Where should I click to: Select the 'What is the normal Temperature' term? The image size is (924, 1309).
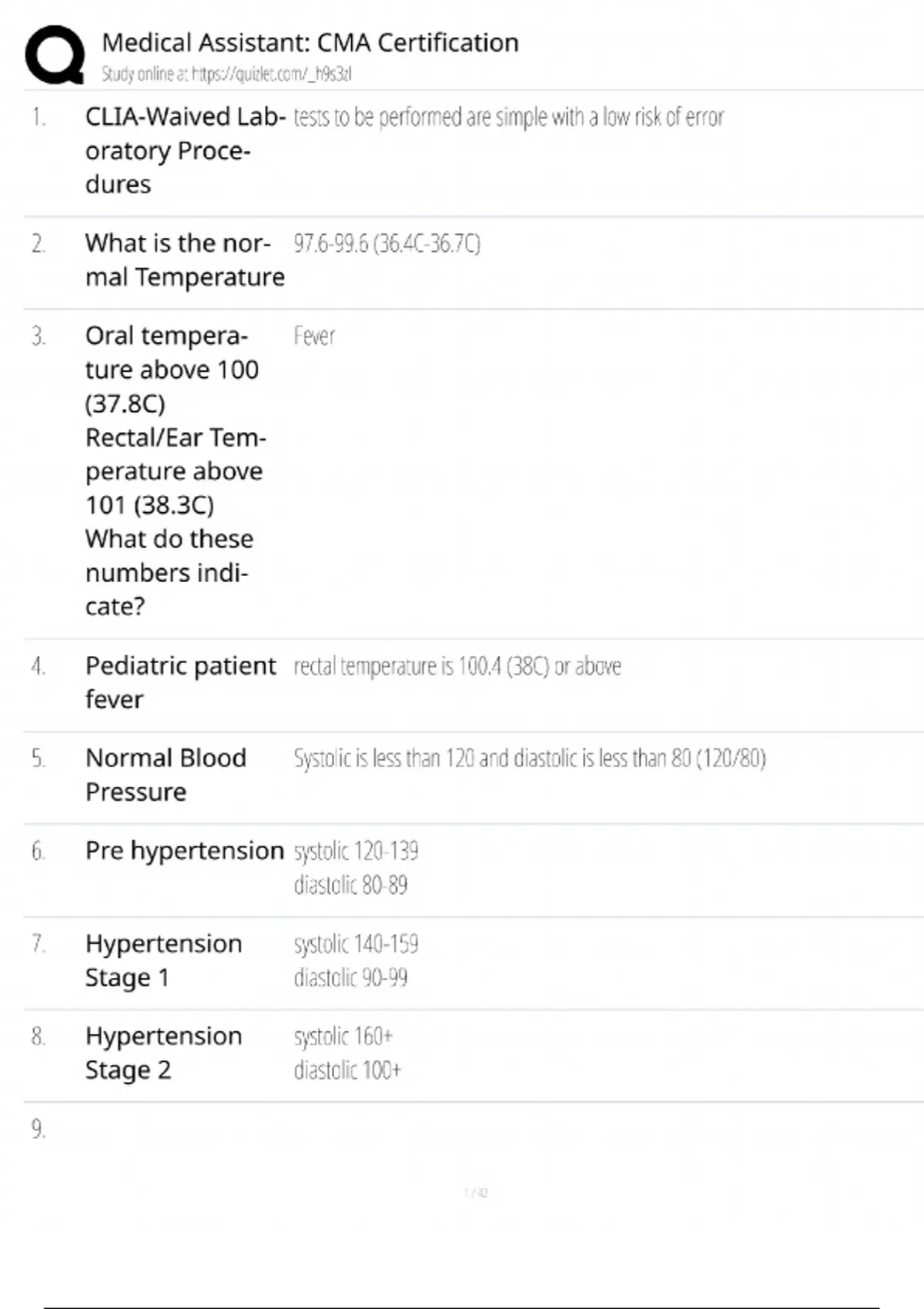185,259
